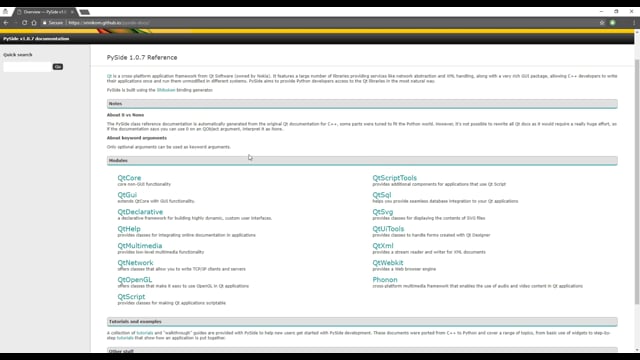This screenshot has width=640, height=360.
Task: Bookmark this page with the star icon
Action: tap(602, 23)
